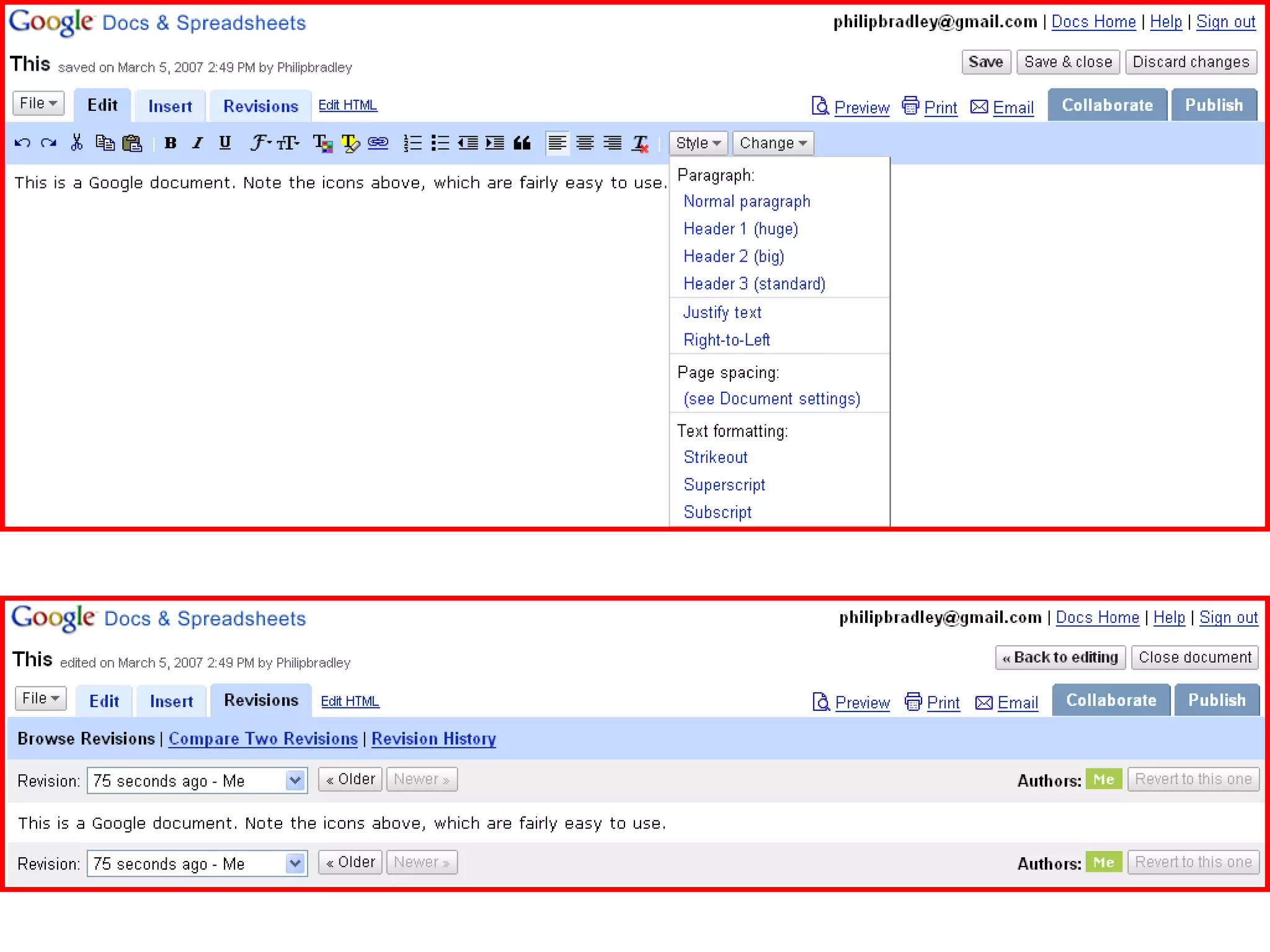Click the Paste clipboard icon
Image resolution: width=1270 pixels, height=952 pixels.
coord(132,143)
